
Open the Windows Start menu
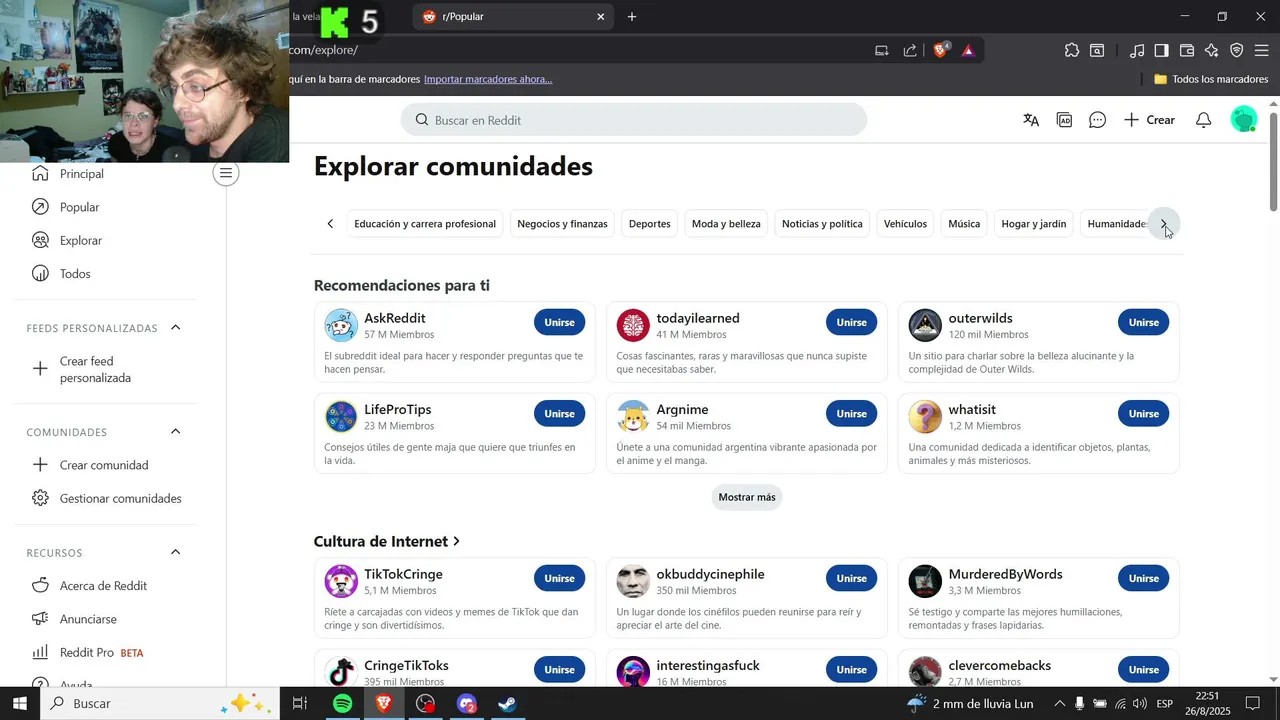20,704
